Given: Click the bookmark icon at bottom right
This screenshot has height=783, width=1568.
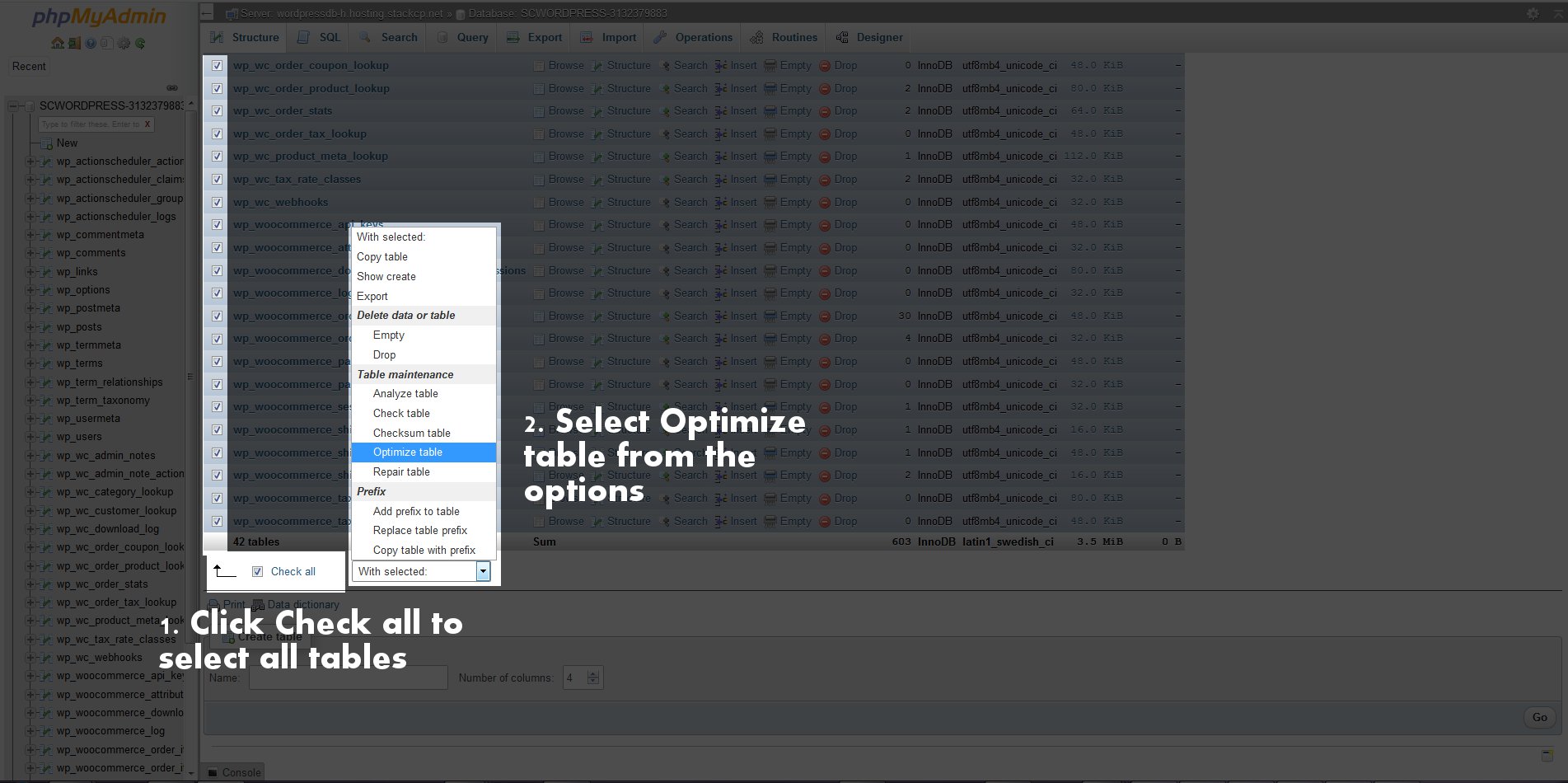Looking at the screenshot, I should (x=1547, y=755).
